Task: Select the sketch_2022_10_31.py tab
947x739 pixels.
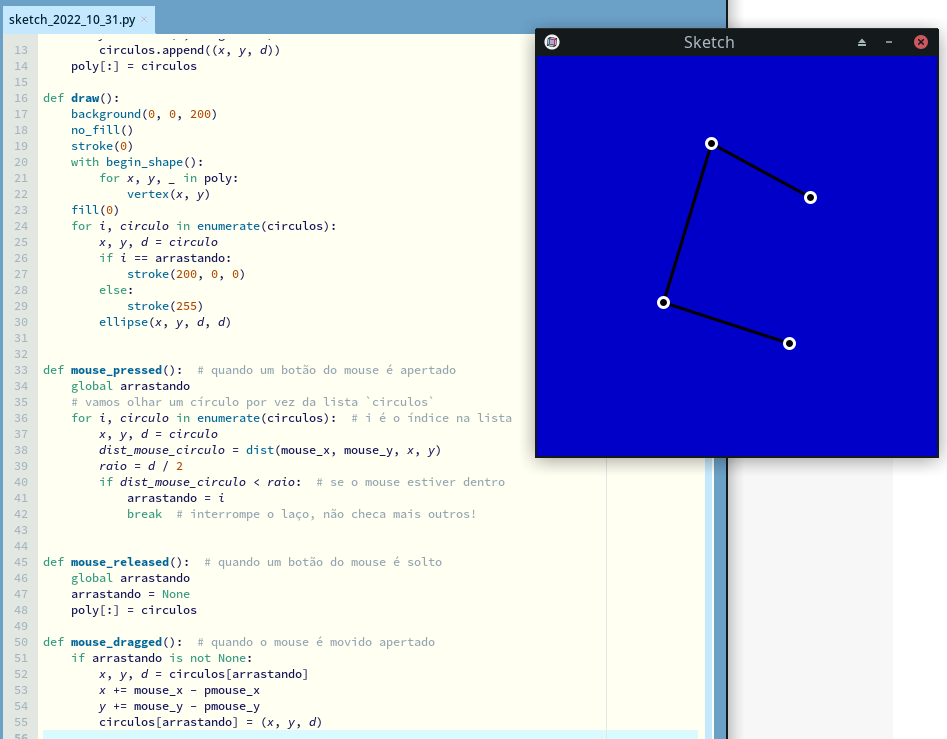Action: (x=71, y=19)
